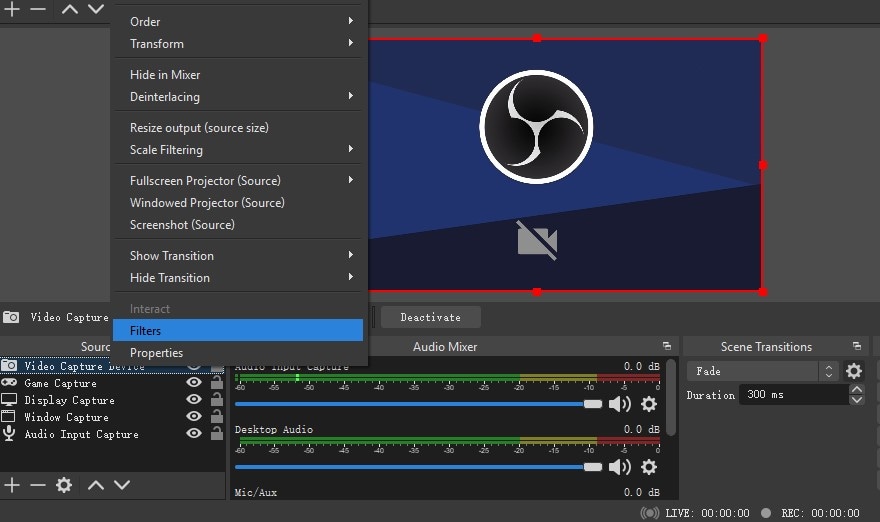Click the Display Capture monitor icon

click(9, 400)
